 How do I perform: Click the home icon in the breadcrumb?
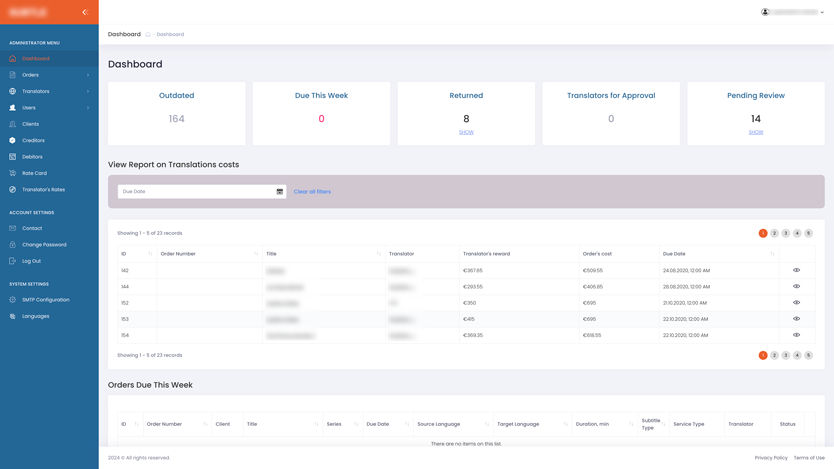pyautogui.click(x=148, y=34)
